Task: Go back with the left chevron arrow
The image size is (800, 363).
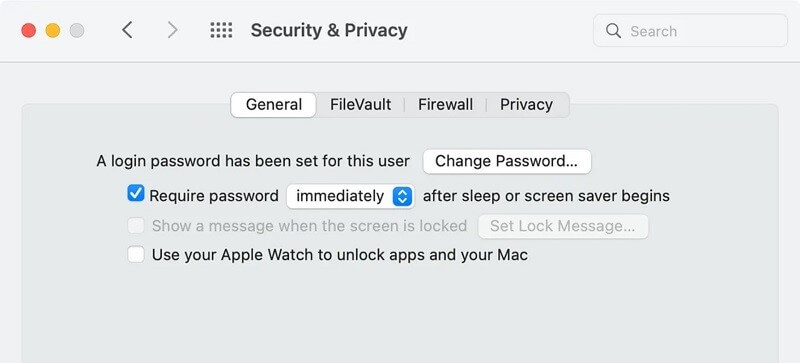Action: point(127,30)
